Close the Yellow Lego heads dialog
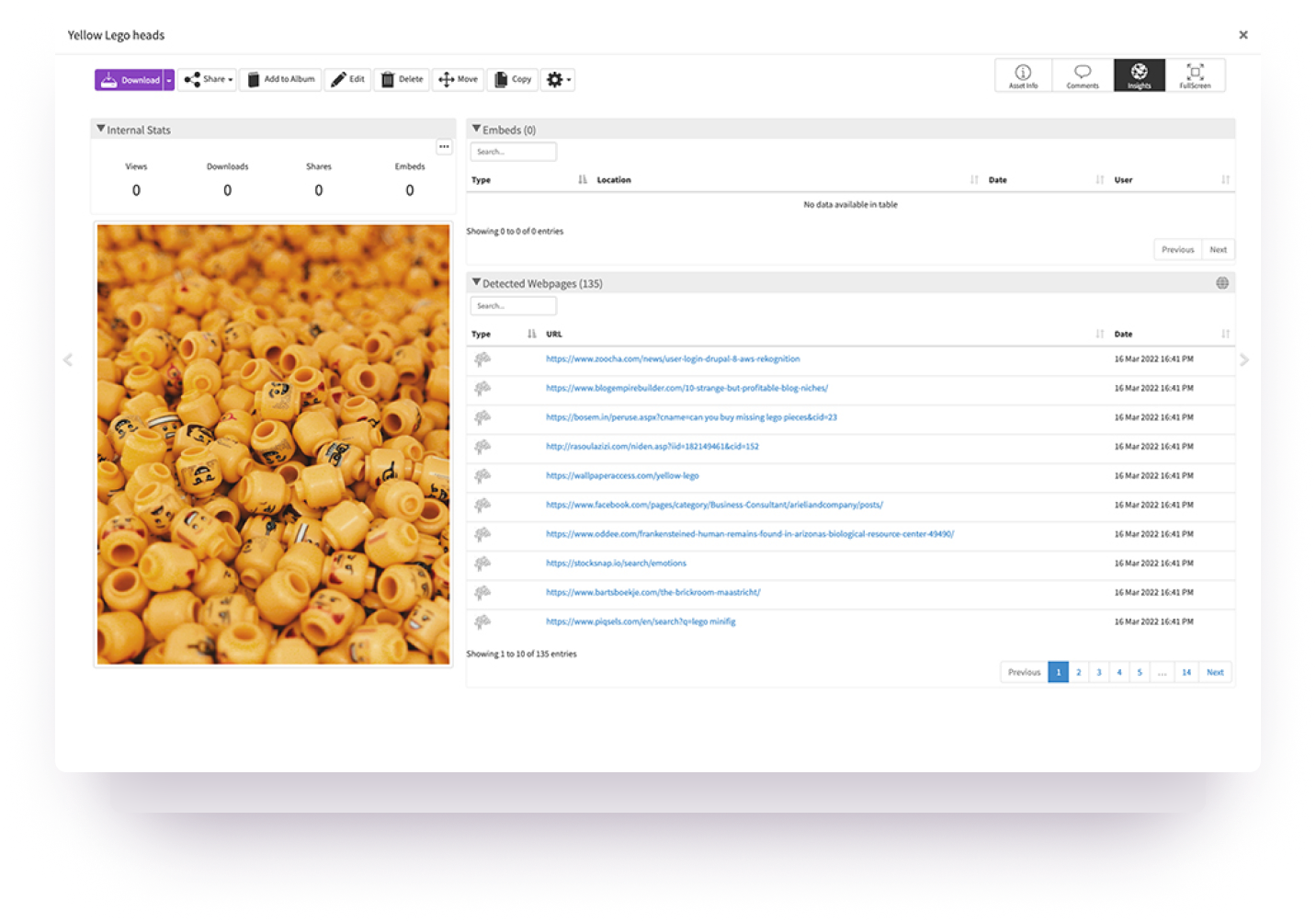 click(x=1243, y=35)
